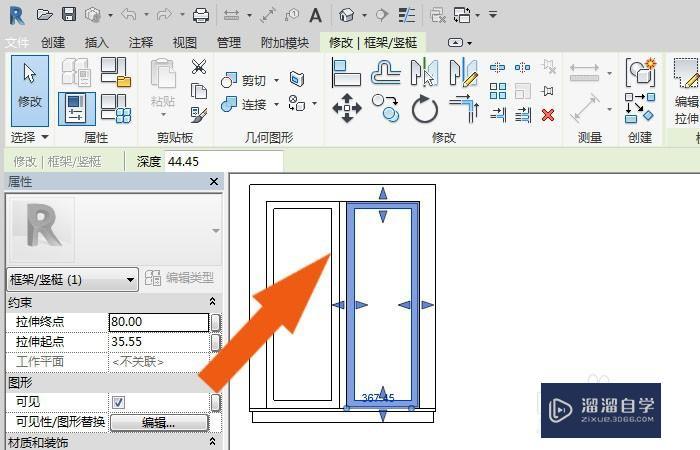
Task: Click the Undo arrow in quick access toolbar
Action: [x=129, y=15]
